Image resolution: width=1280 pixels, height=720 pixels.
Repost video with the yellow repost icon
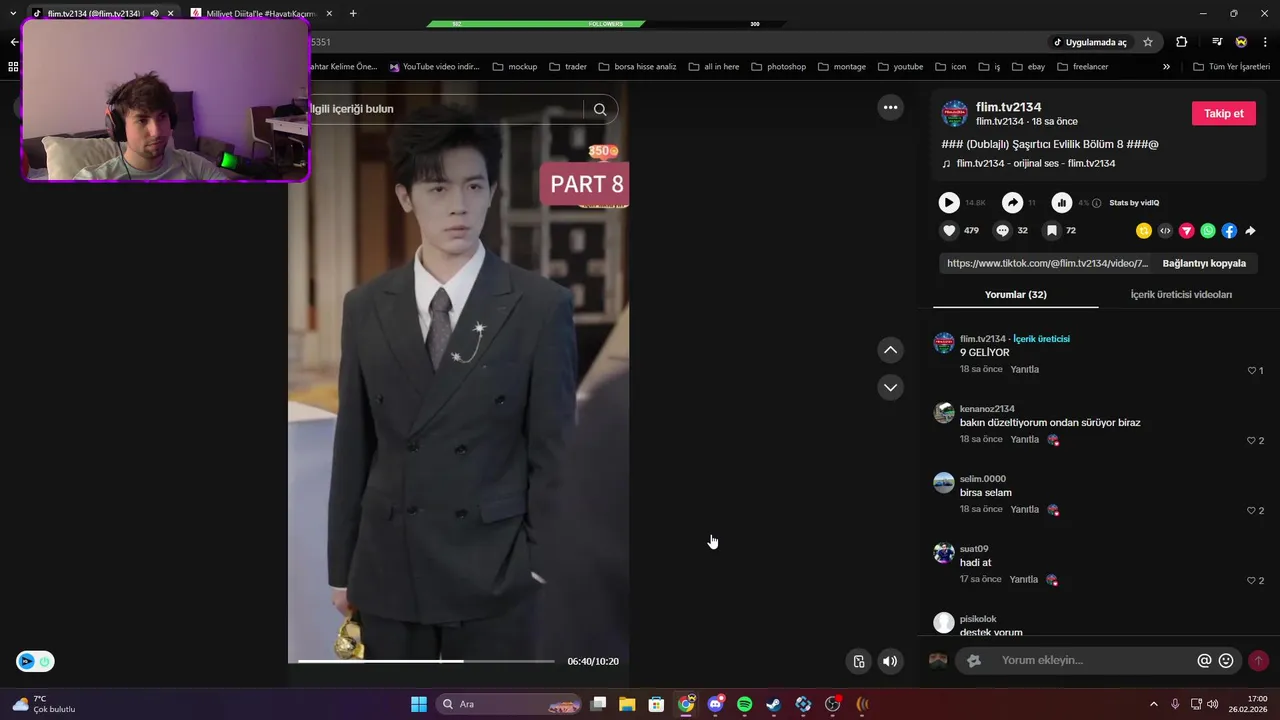[x=1144, y=231]
